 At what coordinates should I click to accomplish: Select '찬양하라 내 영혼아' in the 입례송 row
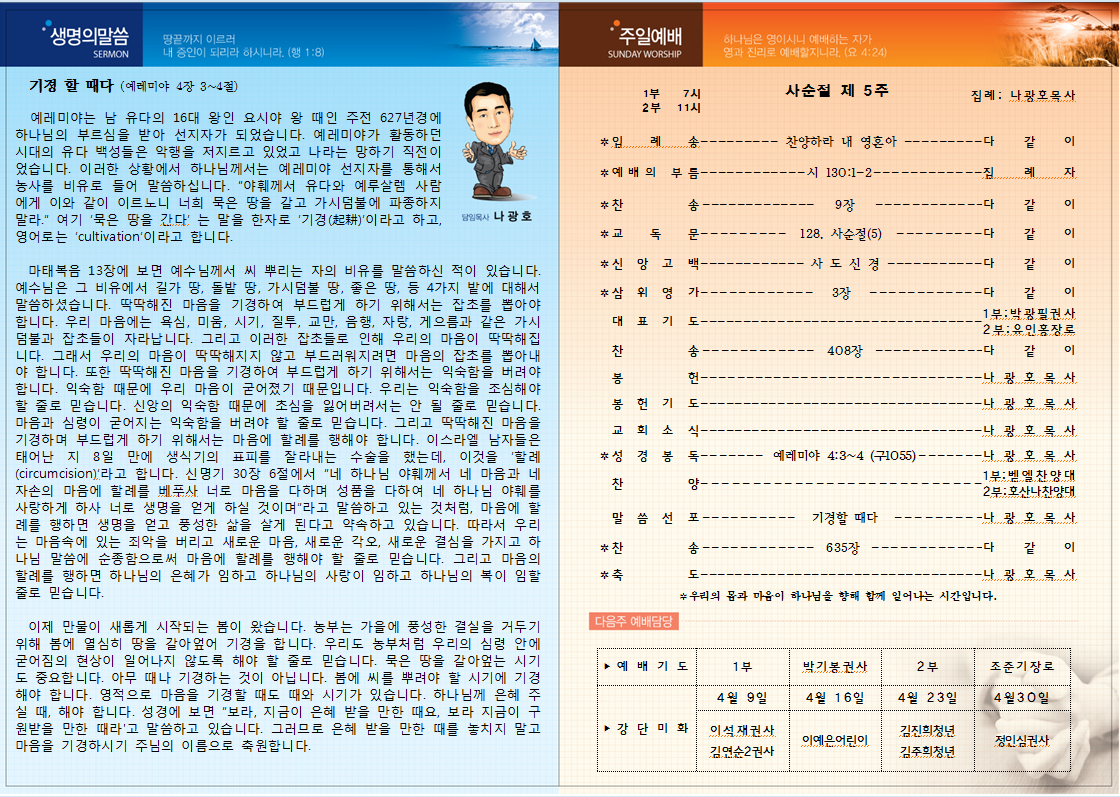(841, 142)
